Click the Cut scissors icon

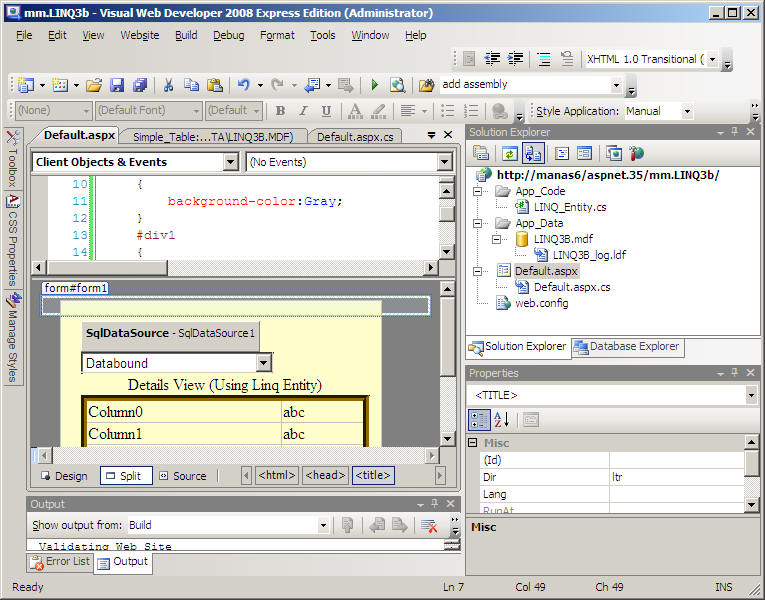click(x=169, y=85)
